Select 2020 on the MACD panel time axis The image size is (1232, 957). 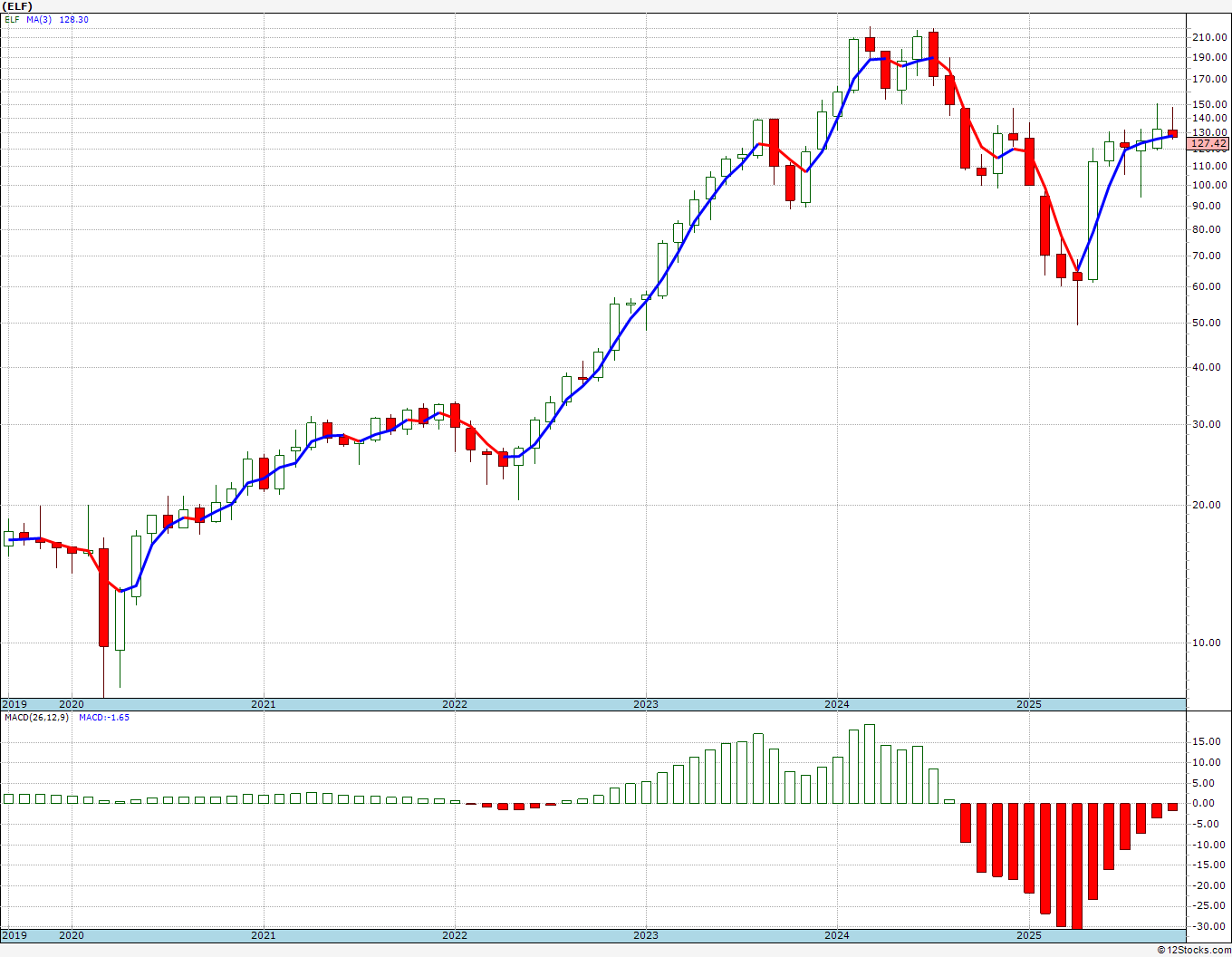71,935
